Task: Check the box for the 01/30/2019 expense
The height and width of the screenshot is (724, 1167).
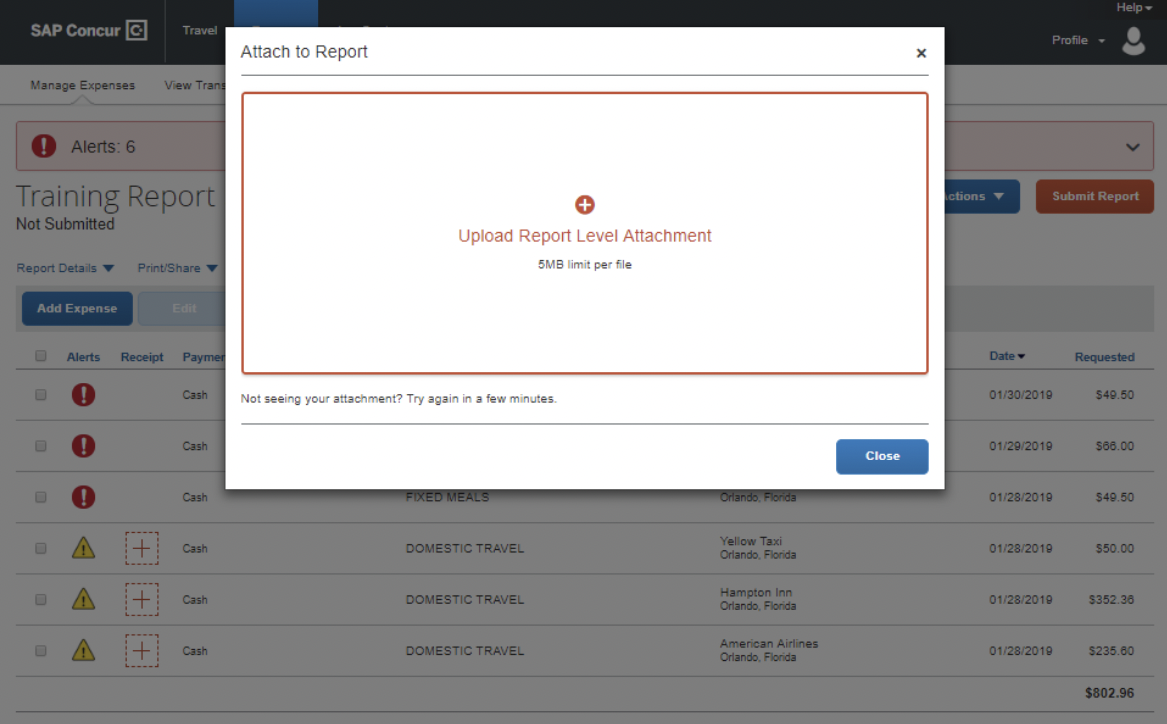Action: coord(41,395)
